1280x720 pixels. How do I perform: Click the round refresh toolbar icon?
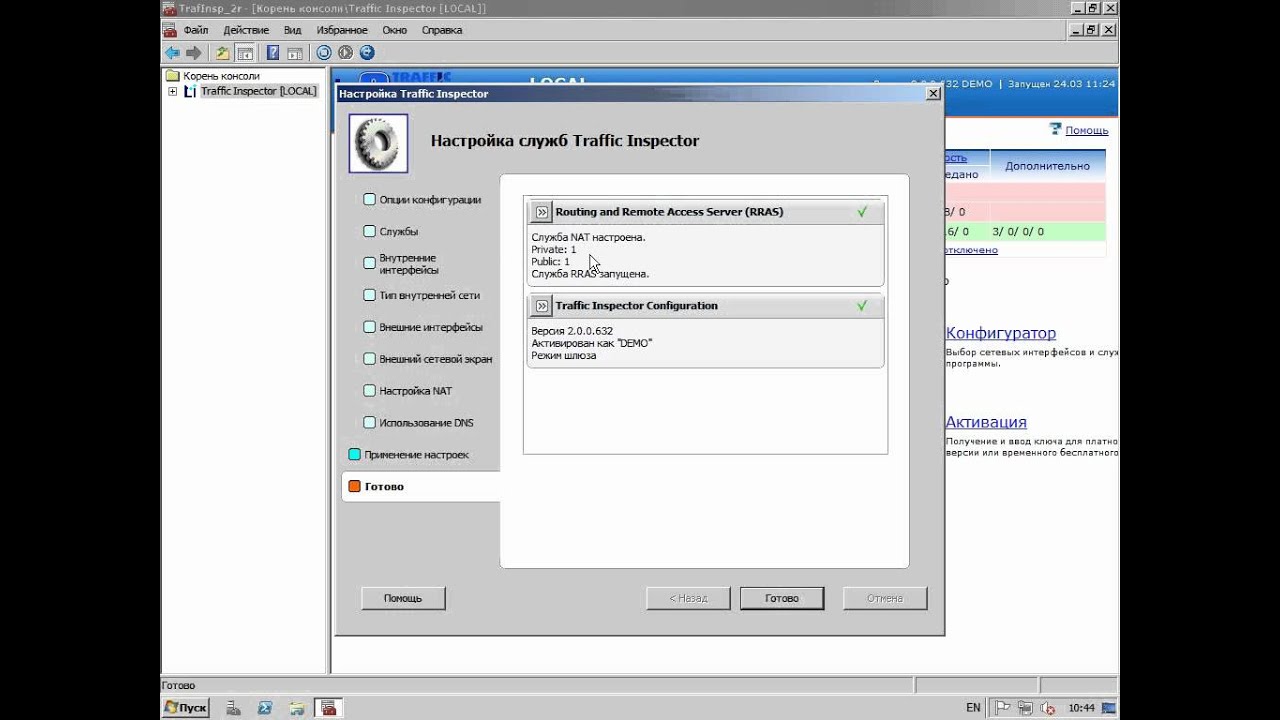pos(367,53)
